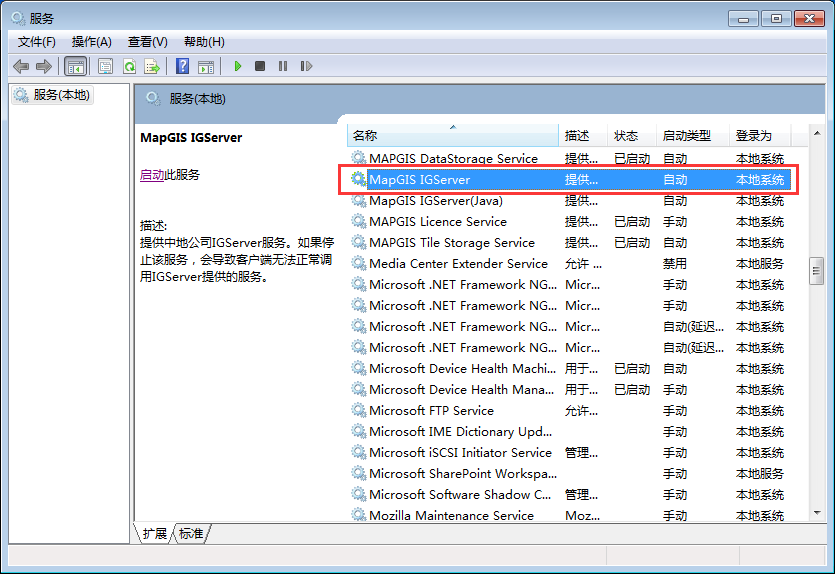Click the 禁用 startup type cell

tap(675, 264)
